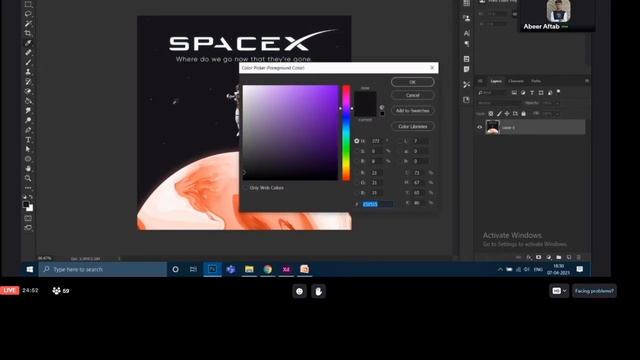The height and width of the screenshot is (360, 640).
Task: Click the Layer 0 thumbnail
Action: tap(492, 127)
